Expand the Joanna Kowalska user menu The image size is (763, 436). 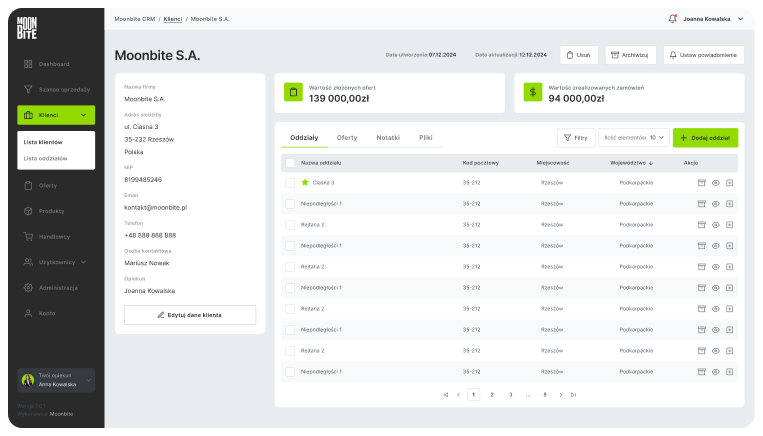point(740,19)
